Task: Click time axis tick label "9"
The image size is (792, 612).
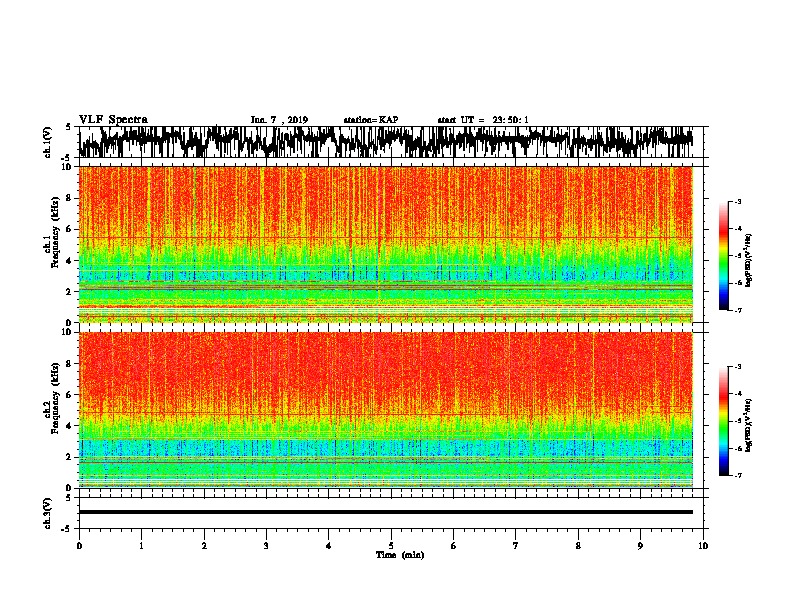Action: pos(640,546)
